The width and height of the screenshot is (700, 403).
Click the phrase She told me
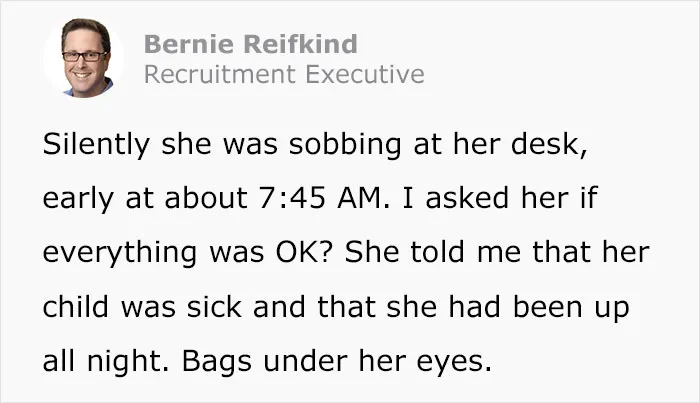(x=433, y=252)
